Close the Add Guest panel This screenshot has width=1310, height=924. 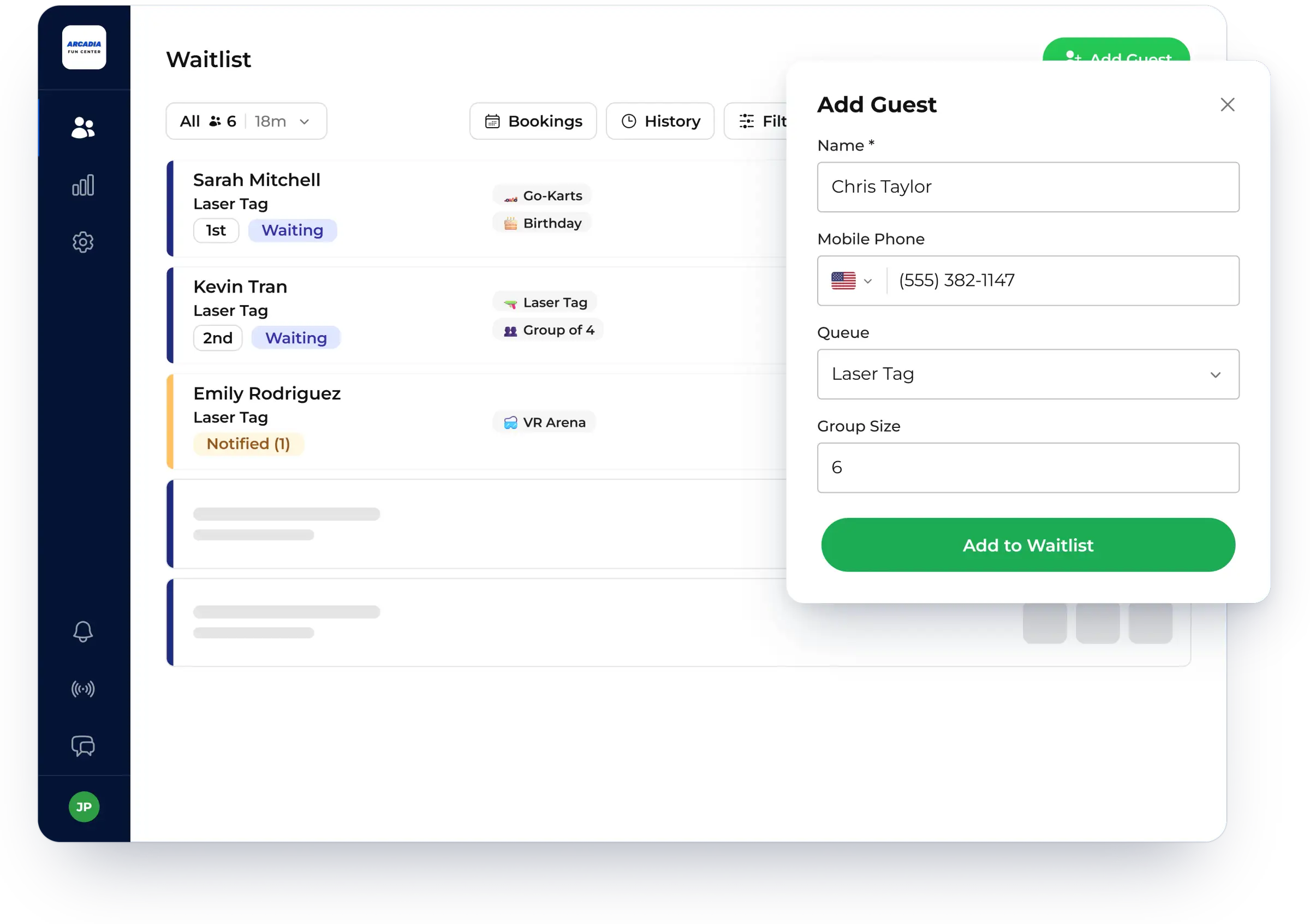point(1227,104)
